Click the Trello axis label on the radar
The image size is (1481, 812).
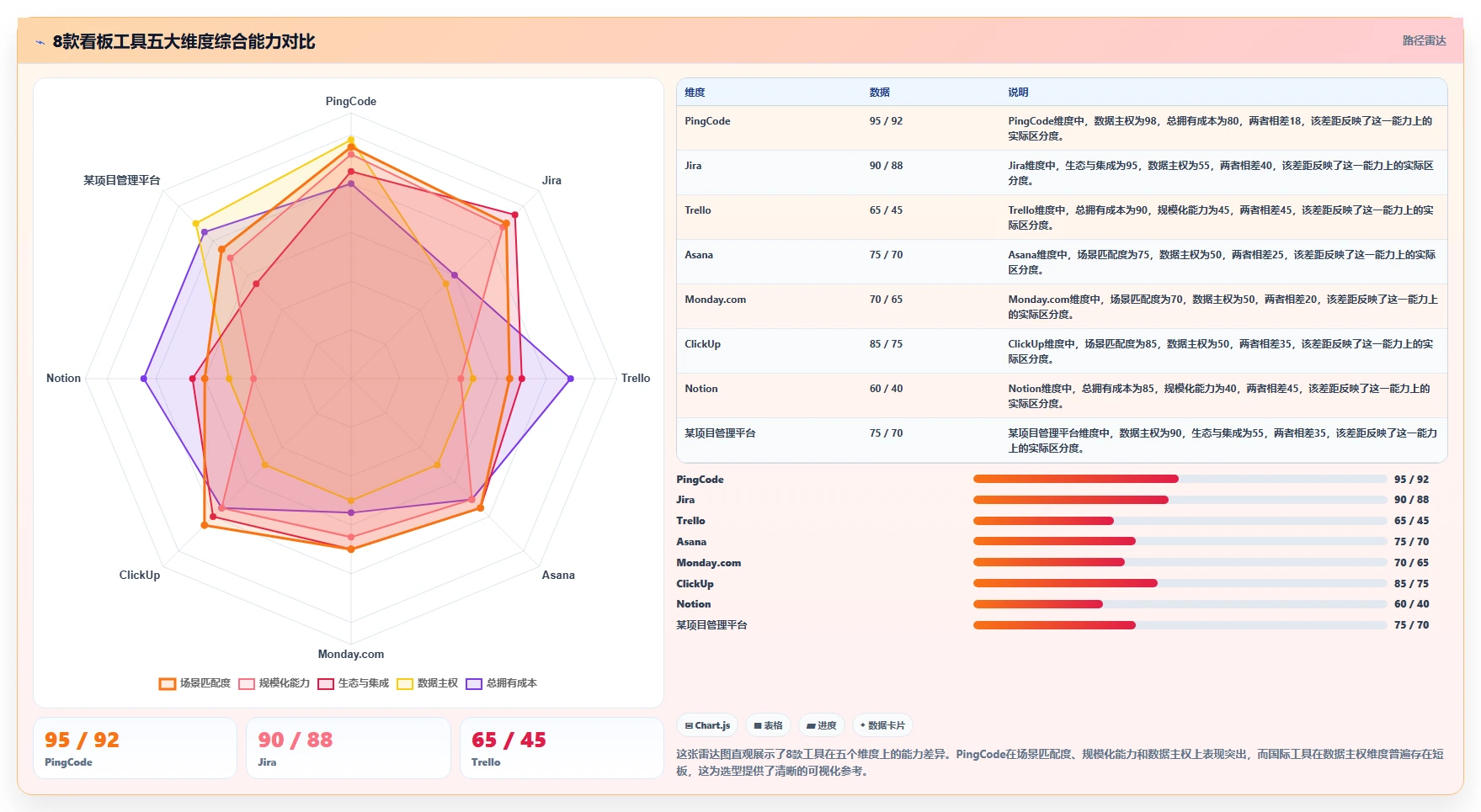636,378
